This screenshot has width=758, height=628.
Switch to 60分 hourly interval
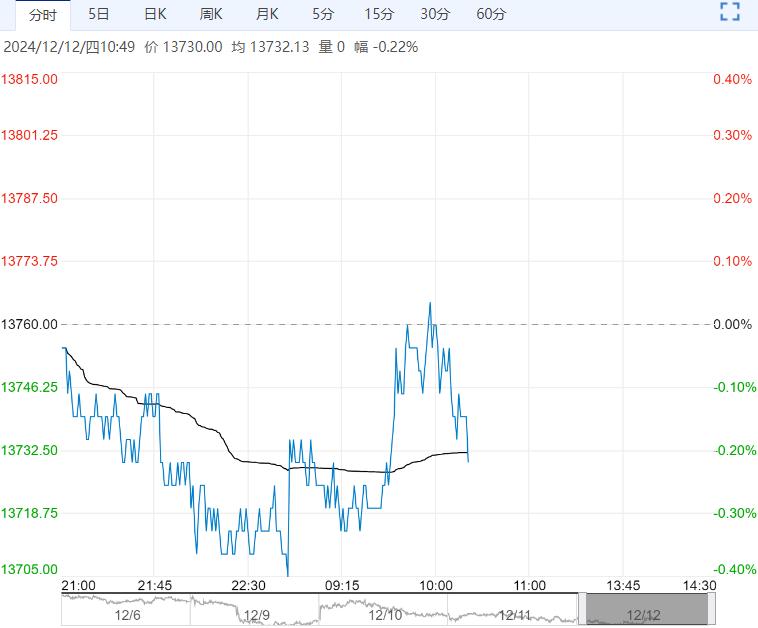[x=491, y=14]
